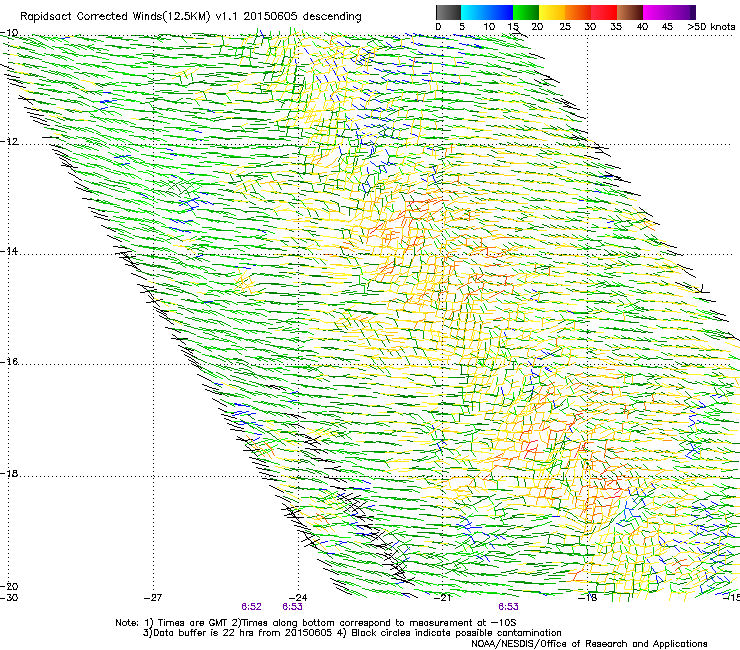This screenshot has height=650, width=740.
Task: Click the "35" label under the color scale
Action: (x=616, y=27)
